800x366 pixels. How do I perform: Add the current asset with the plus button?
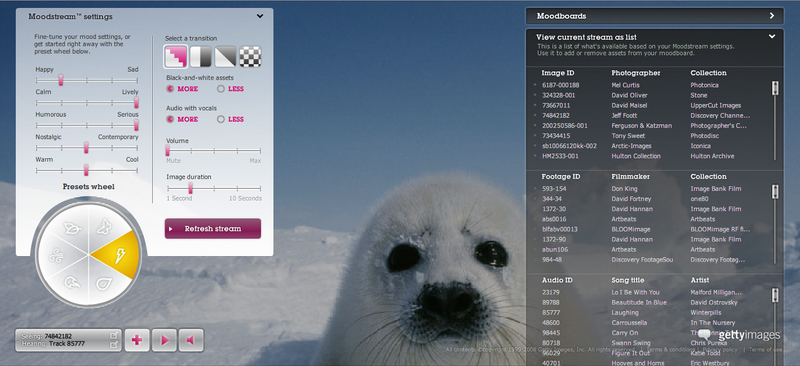137,340
